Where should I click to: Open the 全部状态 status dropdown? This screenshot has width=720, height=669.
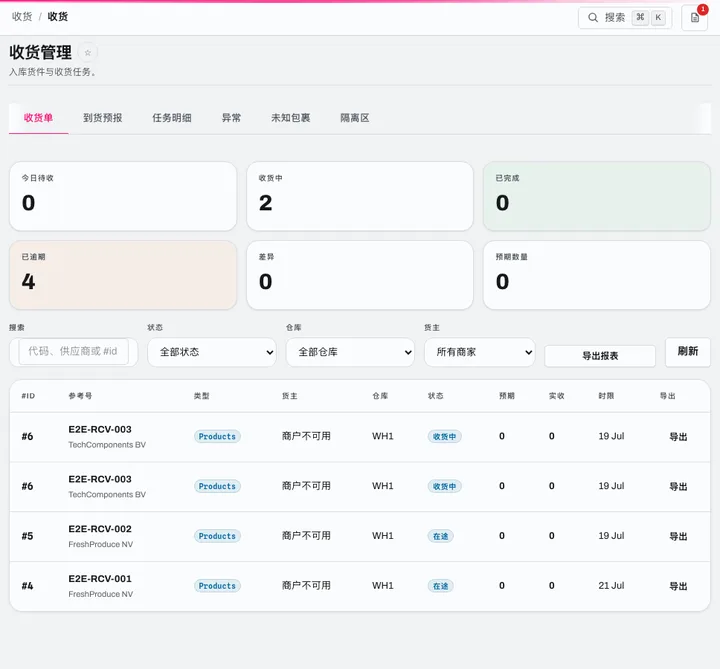point(212,352)
